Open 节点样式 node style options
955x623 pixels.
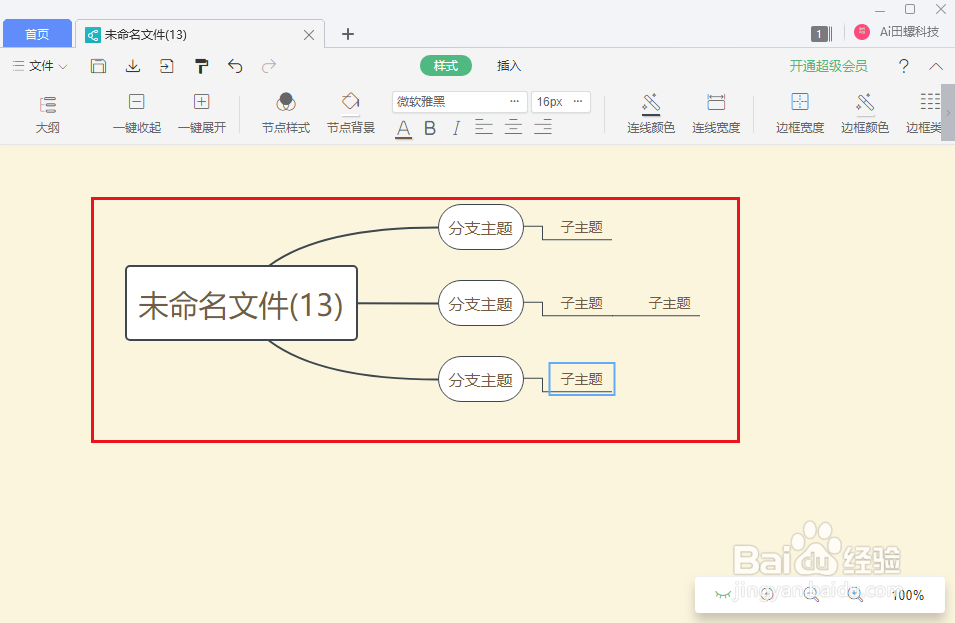(x=286, y=113)
